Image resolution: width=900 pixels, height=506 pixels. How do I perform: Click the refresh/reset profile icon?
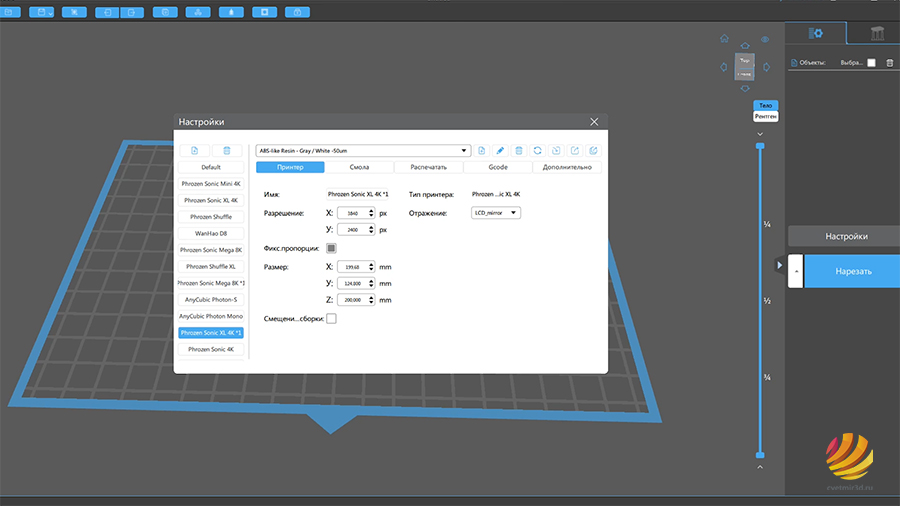537,150
